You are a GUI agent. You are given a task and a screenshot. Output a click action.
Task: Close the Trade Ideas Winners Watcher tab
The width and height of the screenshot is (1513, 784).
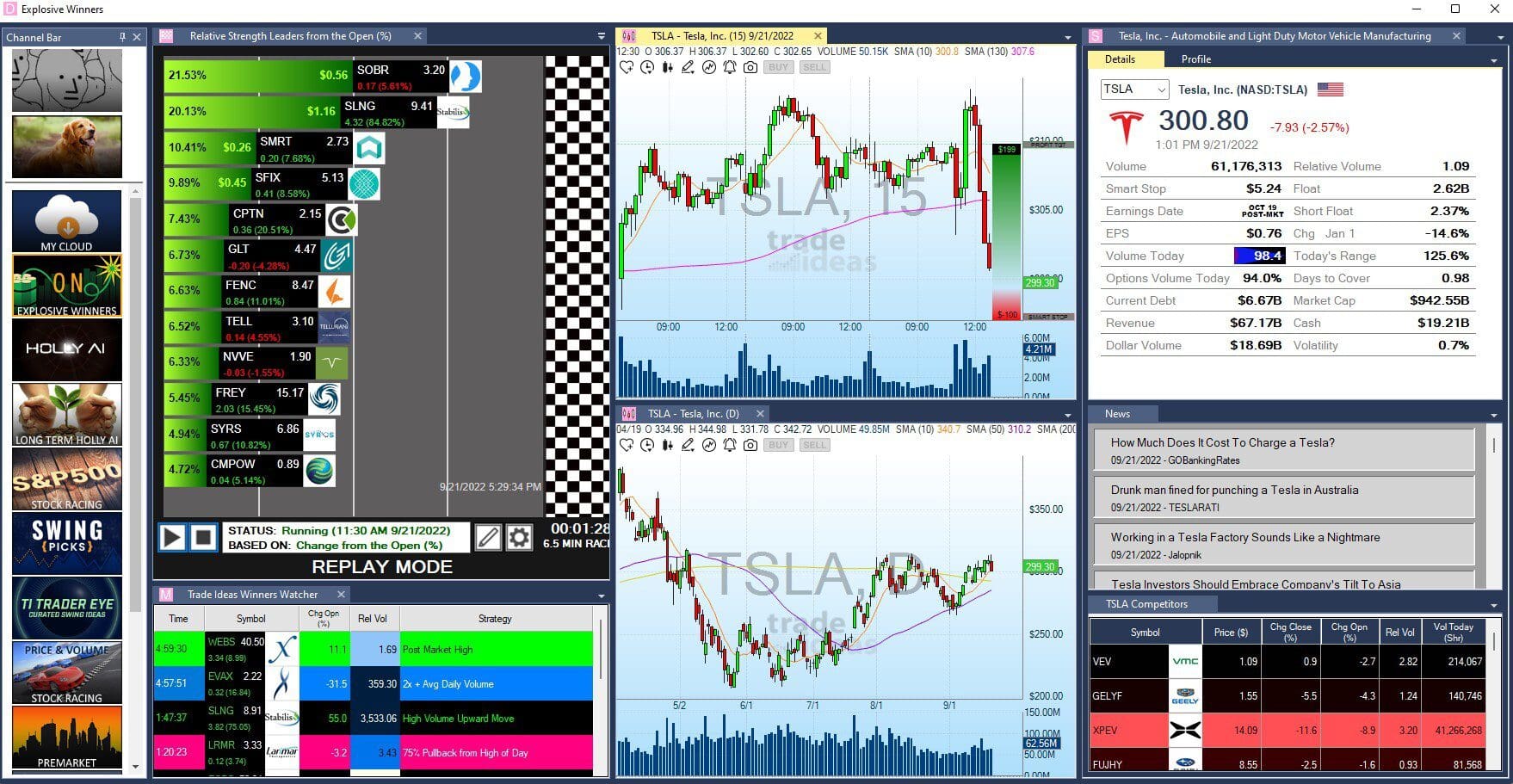[x=341, y=595]
